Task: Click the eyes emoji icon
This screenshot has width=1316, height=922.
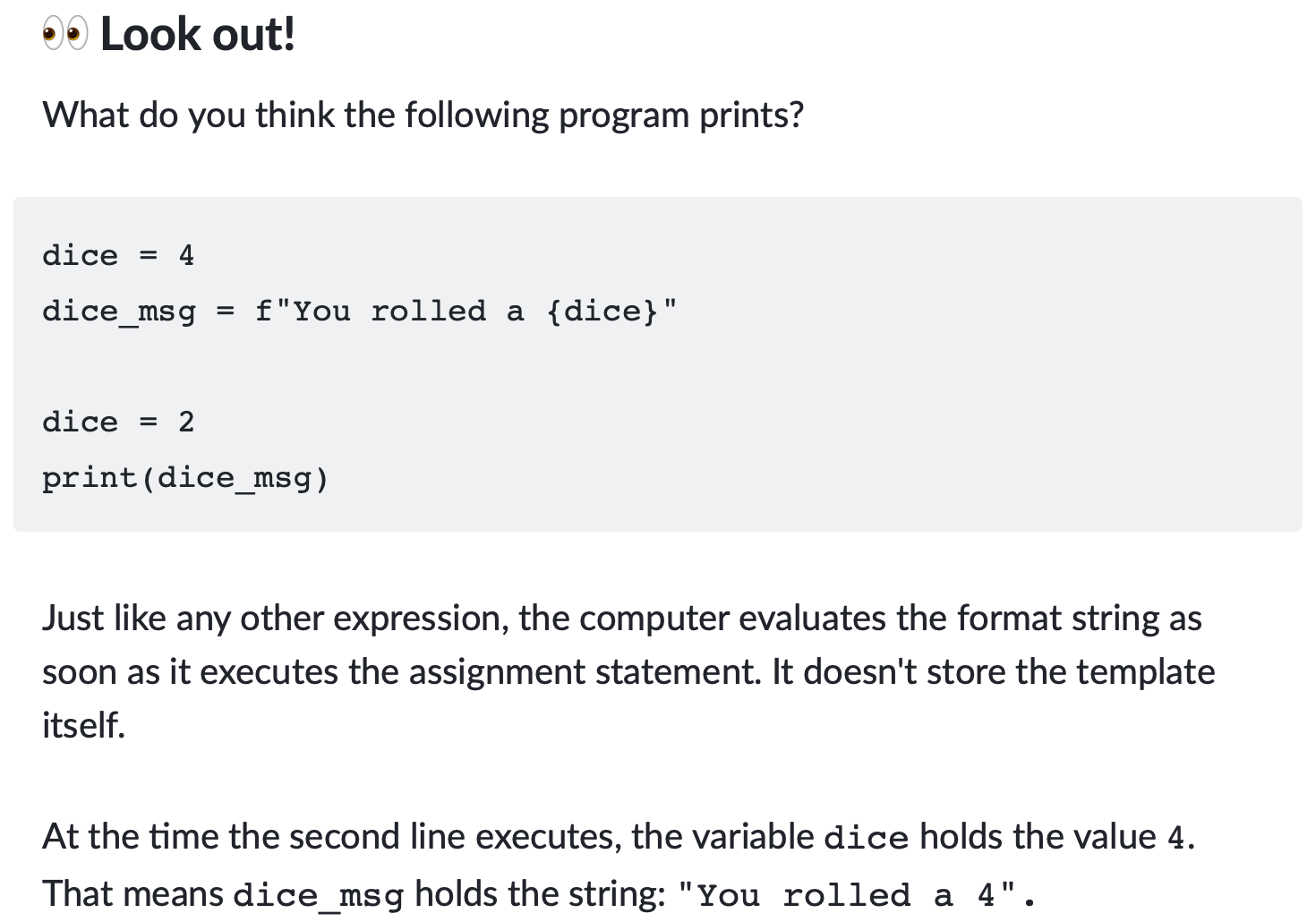Action: coord(65,35)
